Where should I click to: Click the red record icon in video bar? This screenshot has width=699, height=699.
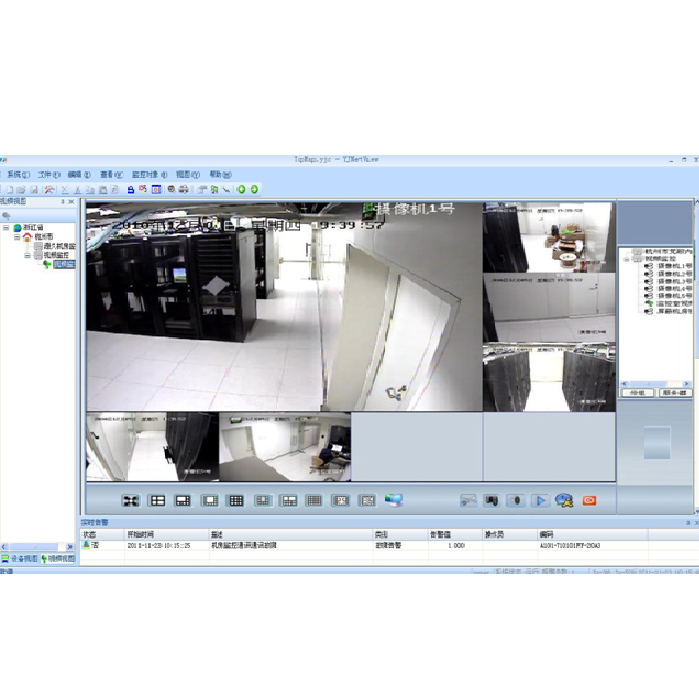coord(589,500)
